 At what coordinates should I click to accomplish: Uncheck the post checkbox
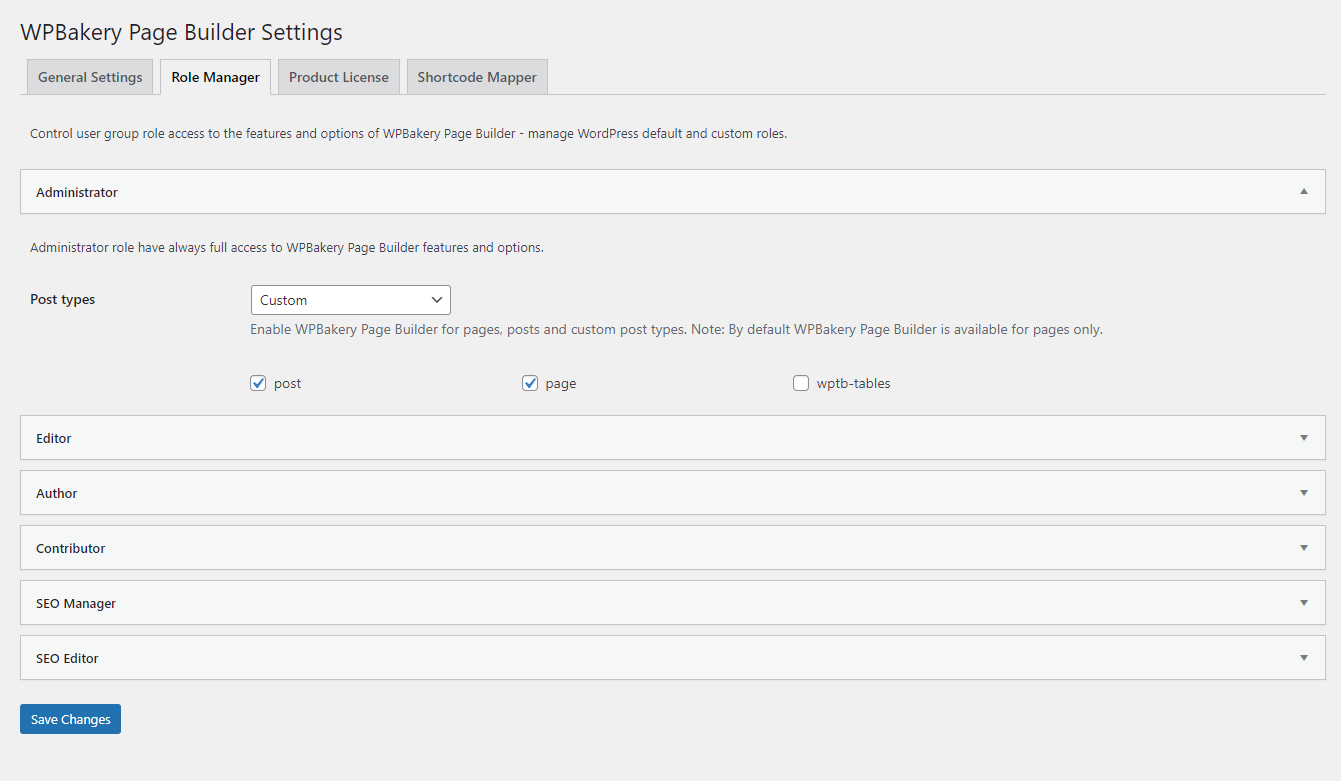click(x=258, y=383)
